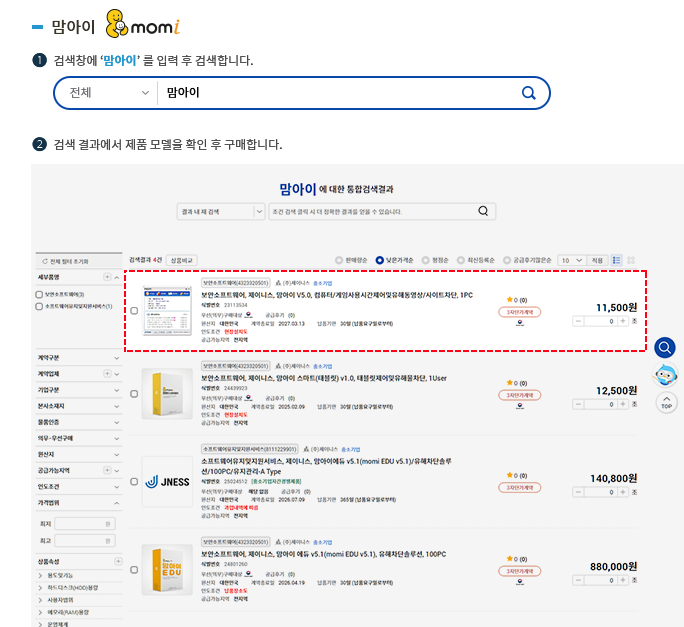684x627 pixels.
Task: Increase quantity for the 12,500원 product
Action: click(x=622, y=404)
